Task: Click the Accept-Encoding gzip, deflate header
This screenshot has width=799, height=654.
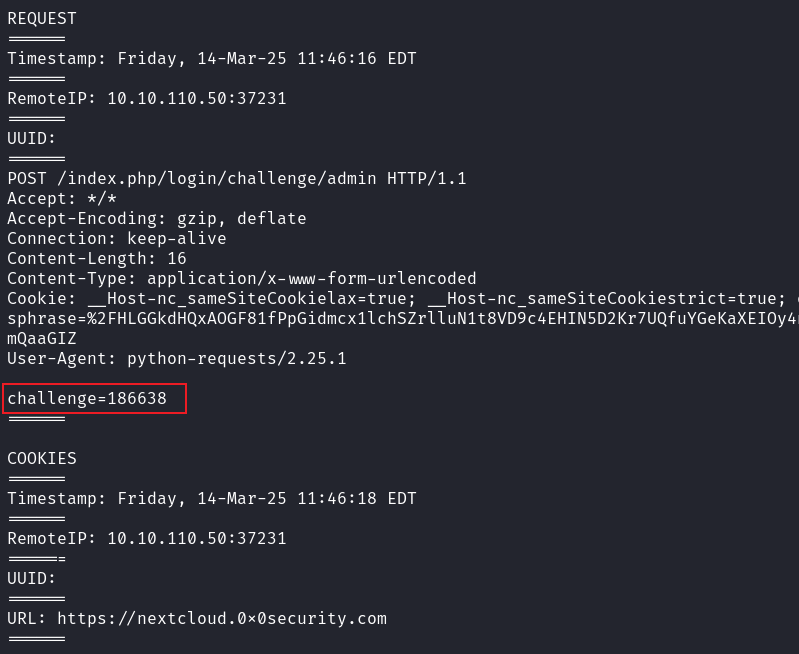Action: [x=156, y=218]
